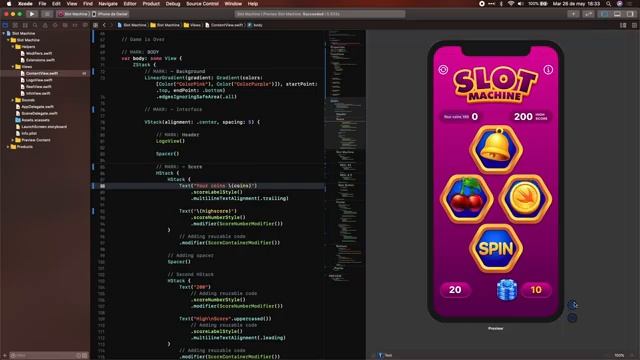Expand the Preview Content folder

[13, 140]
